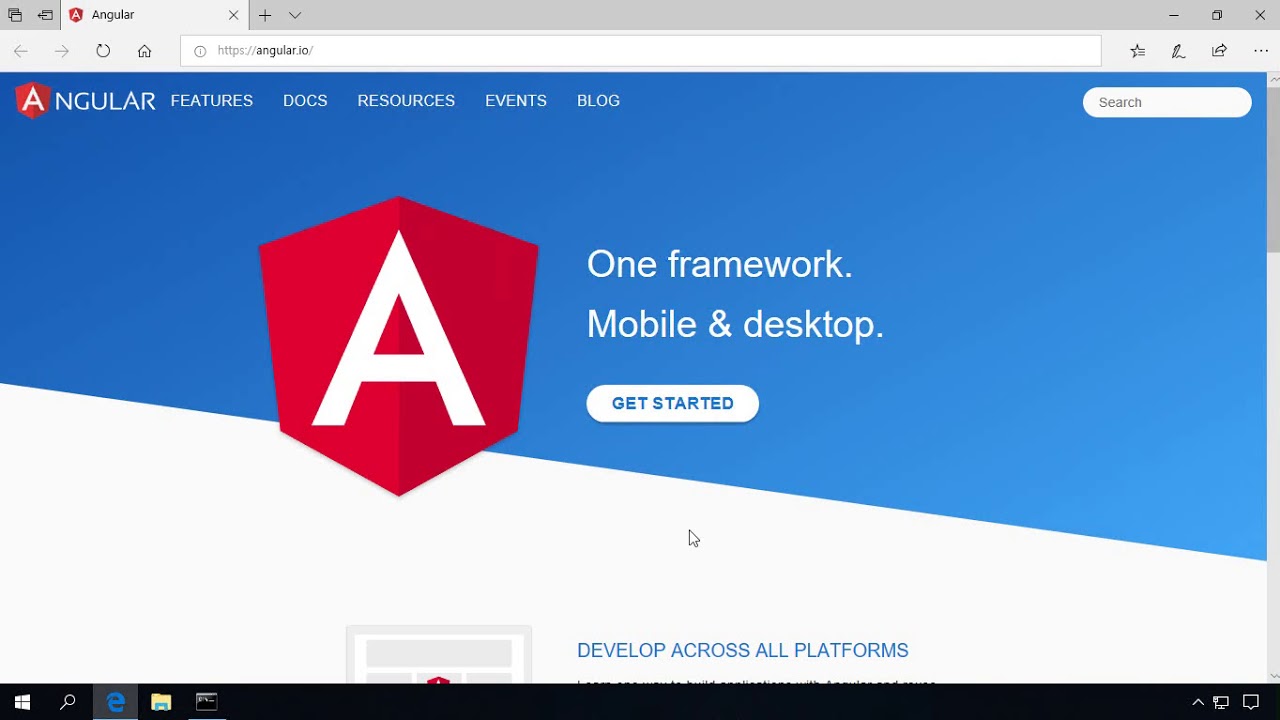Viewport: 1280px width, 720px height.
Task: Click the platforms illustration thumbnail
Action: pos(439,655)
